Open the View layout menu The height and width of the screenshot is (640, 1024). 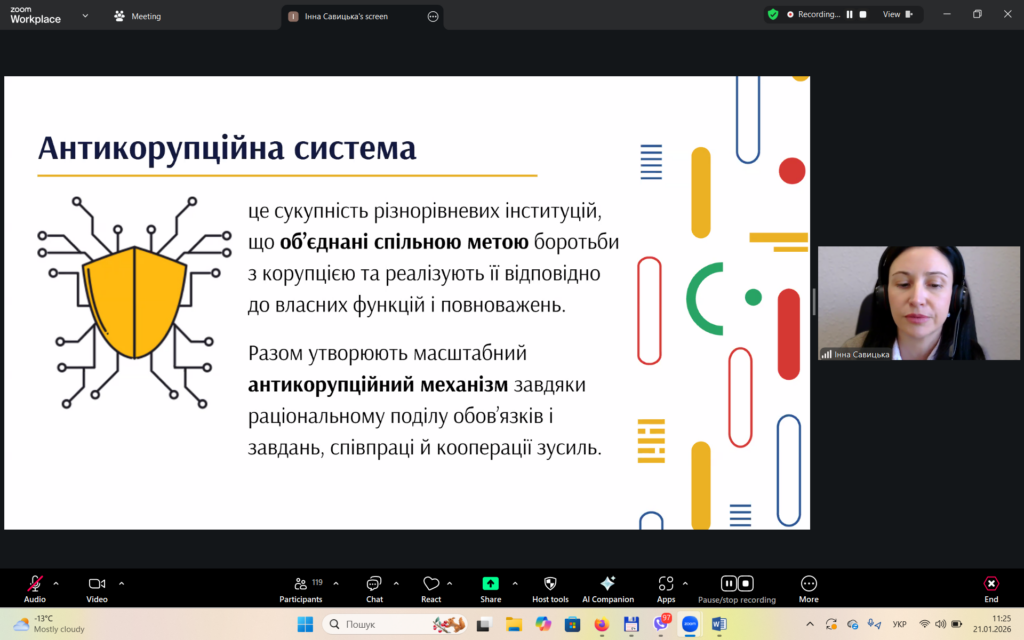(x=896, y=14)
